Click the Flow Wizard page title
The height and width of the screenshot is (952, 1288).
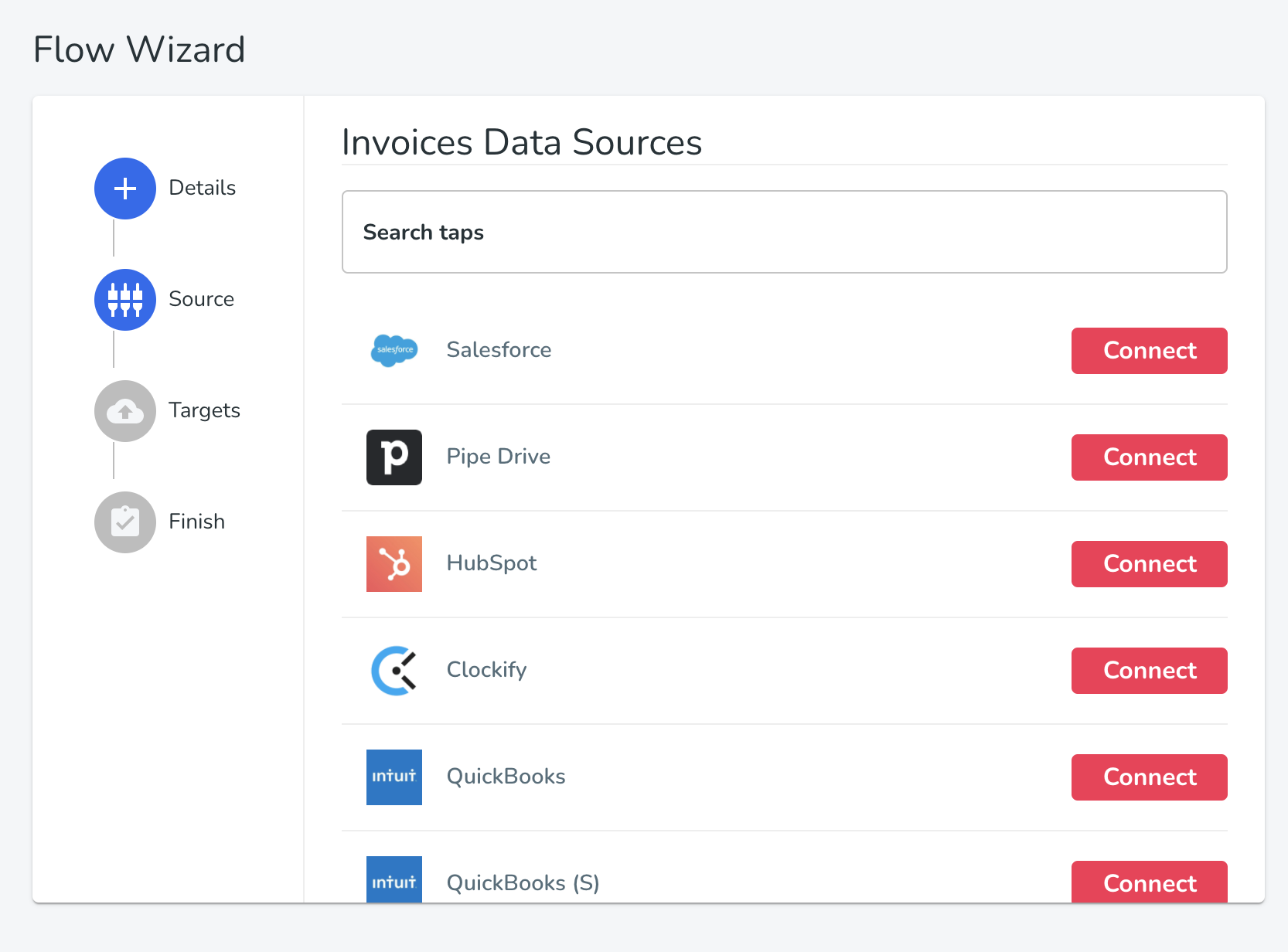139,50
